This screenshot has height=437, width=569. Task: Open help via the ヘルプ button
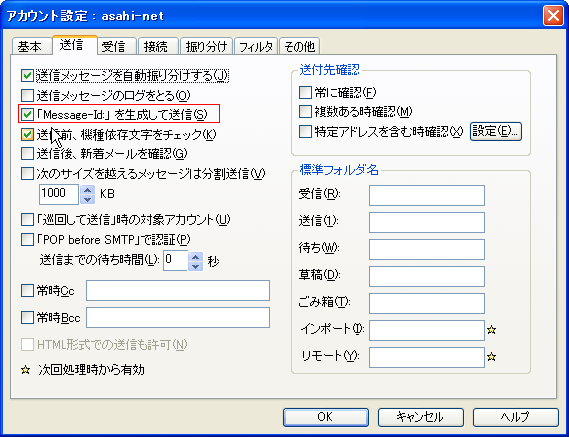coord(516,417)
